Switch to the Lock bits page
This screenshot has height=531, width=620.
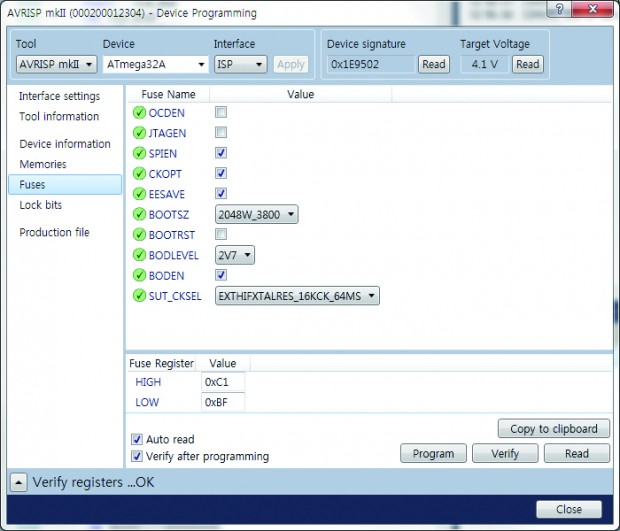[41, 205]
